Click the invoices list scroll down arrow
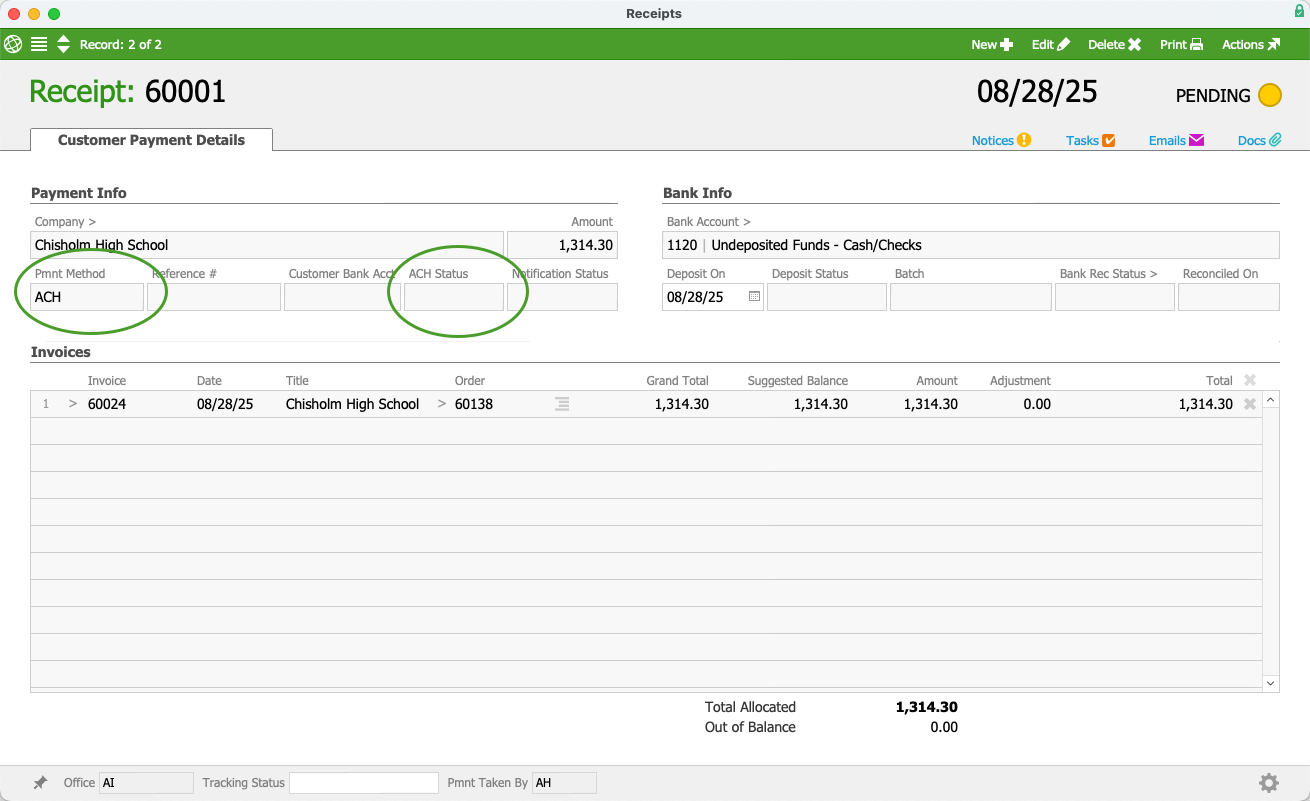 pos(1271,683)
